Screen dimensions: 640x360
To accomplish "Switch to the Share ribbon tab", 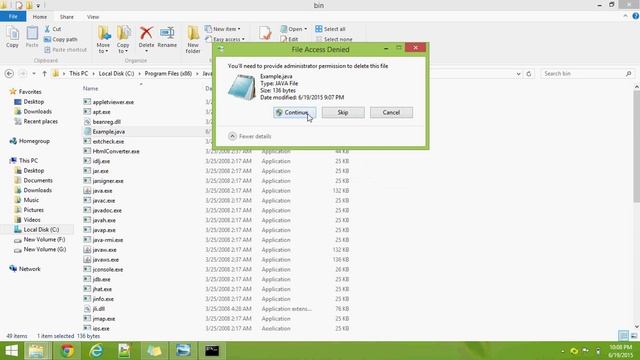I will pos(67,17).
